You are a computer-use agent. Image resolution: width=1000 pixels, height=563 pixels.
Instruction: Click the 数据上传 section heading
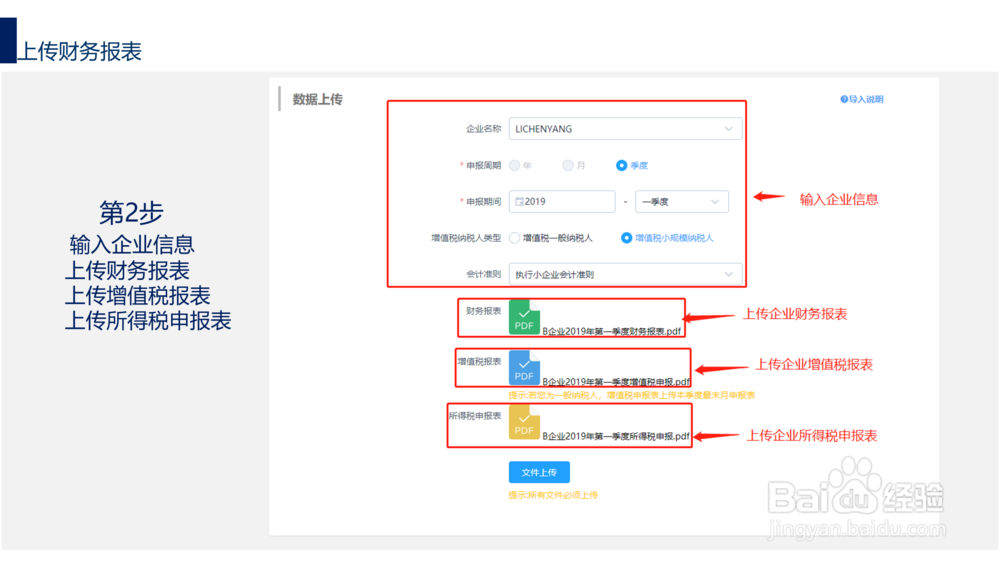318,99
